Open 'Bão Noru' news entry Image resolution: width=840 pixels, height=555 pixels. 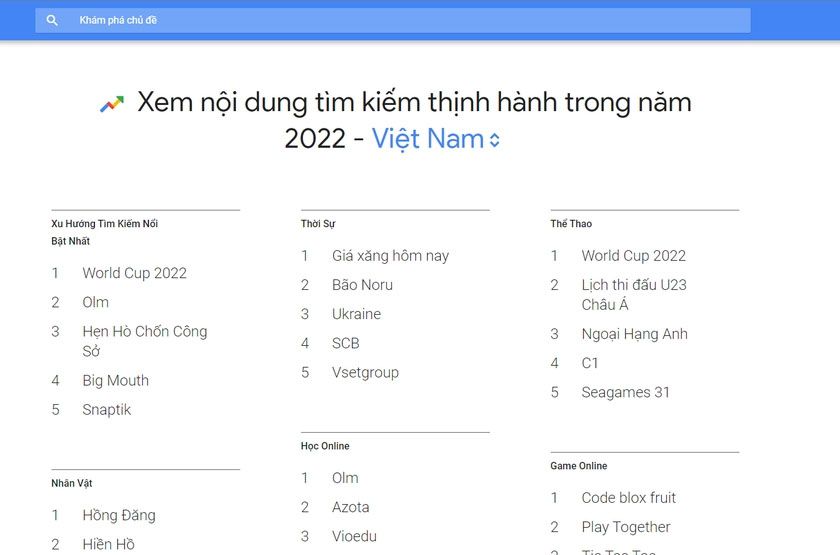362,285
